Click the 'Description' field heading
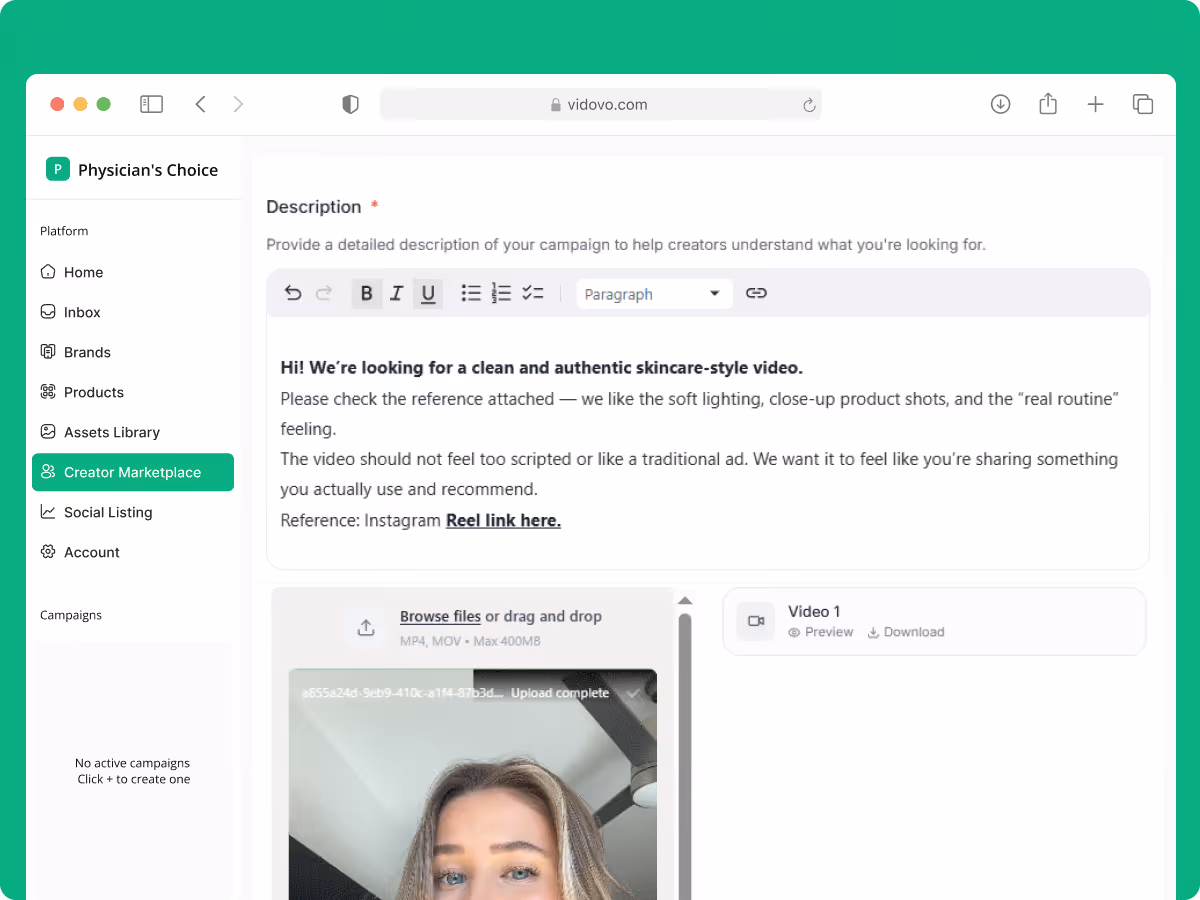1200x900 pixels. pos(314,207)
